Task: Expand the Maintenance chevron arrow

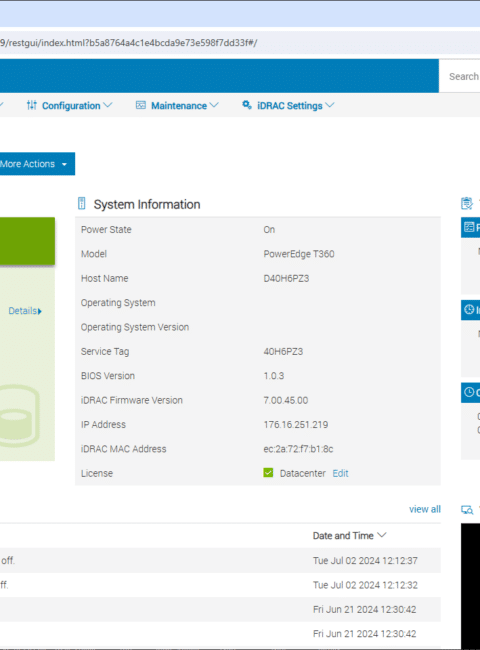Action: click(214, 105)
